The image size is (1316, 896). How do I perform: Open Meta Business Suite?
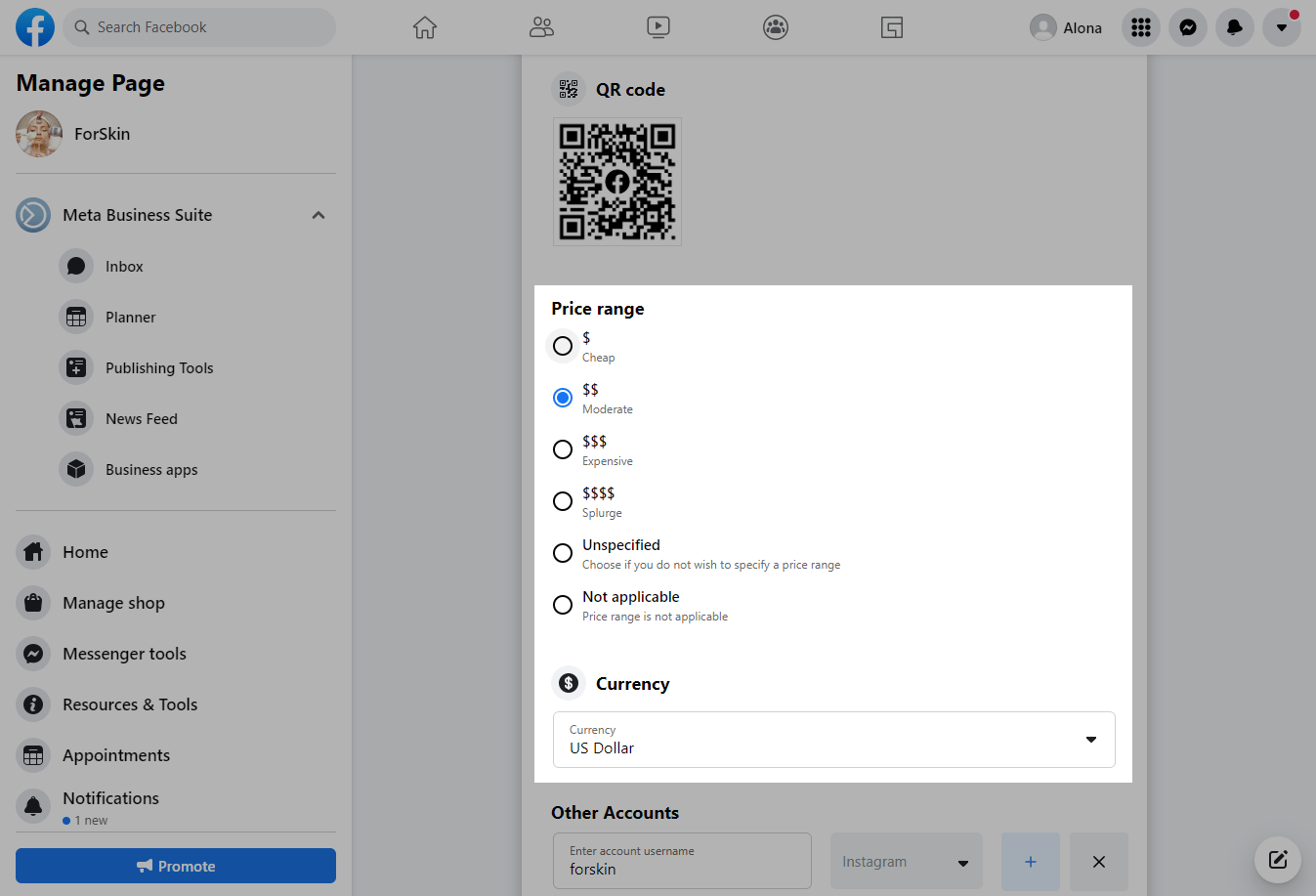coord(137,215)
